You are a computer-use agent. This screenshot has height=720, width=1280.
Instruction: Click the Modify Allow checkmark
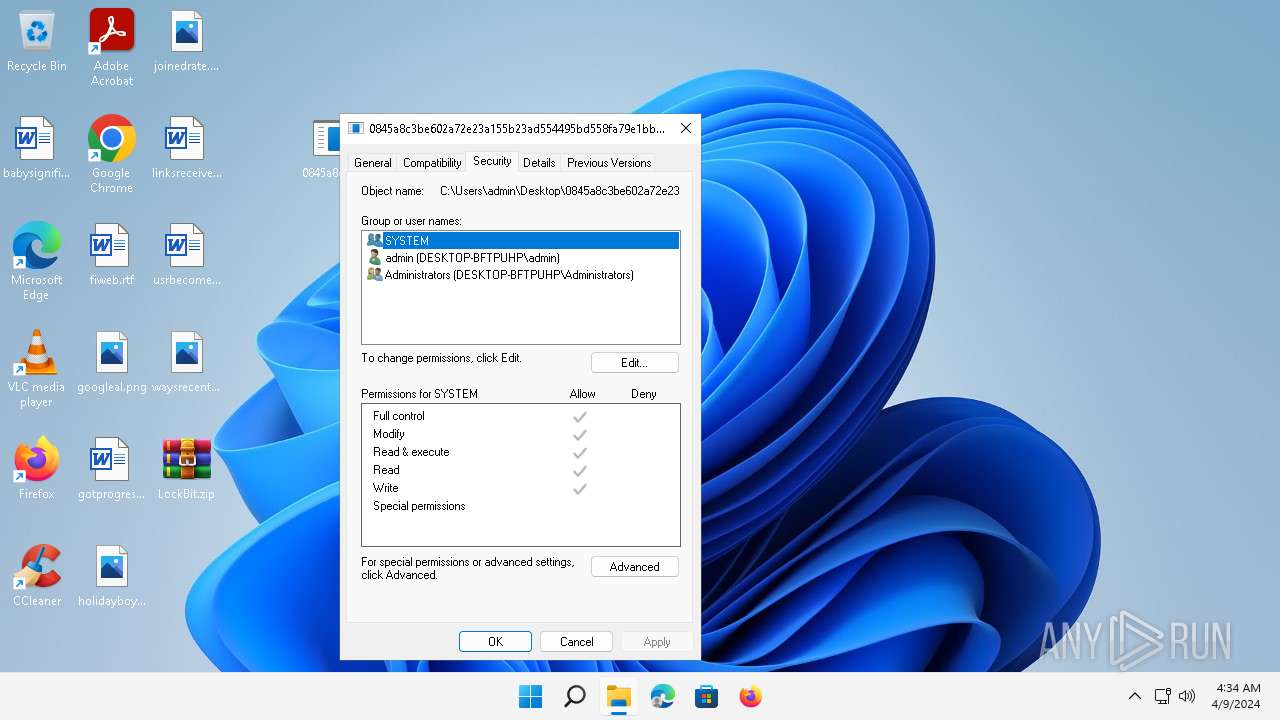(x=579, y=434)
